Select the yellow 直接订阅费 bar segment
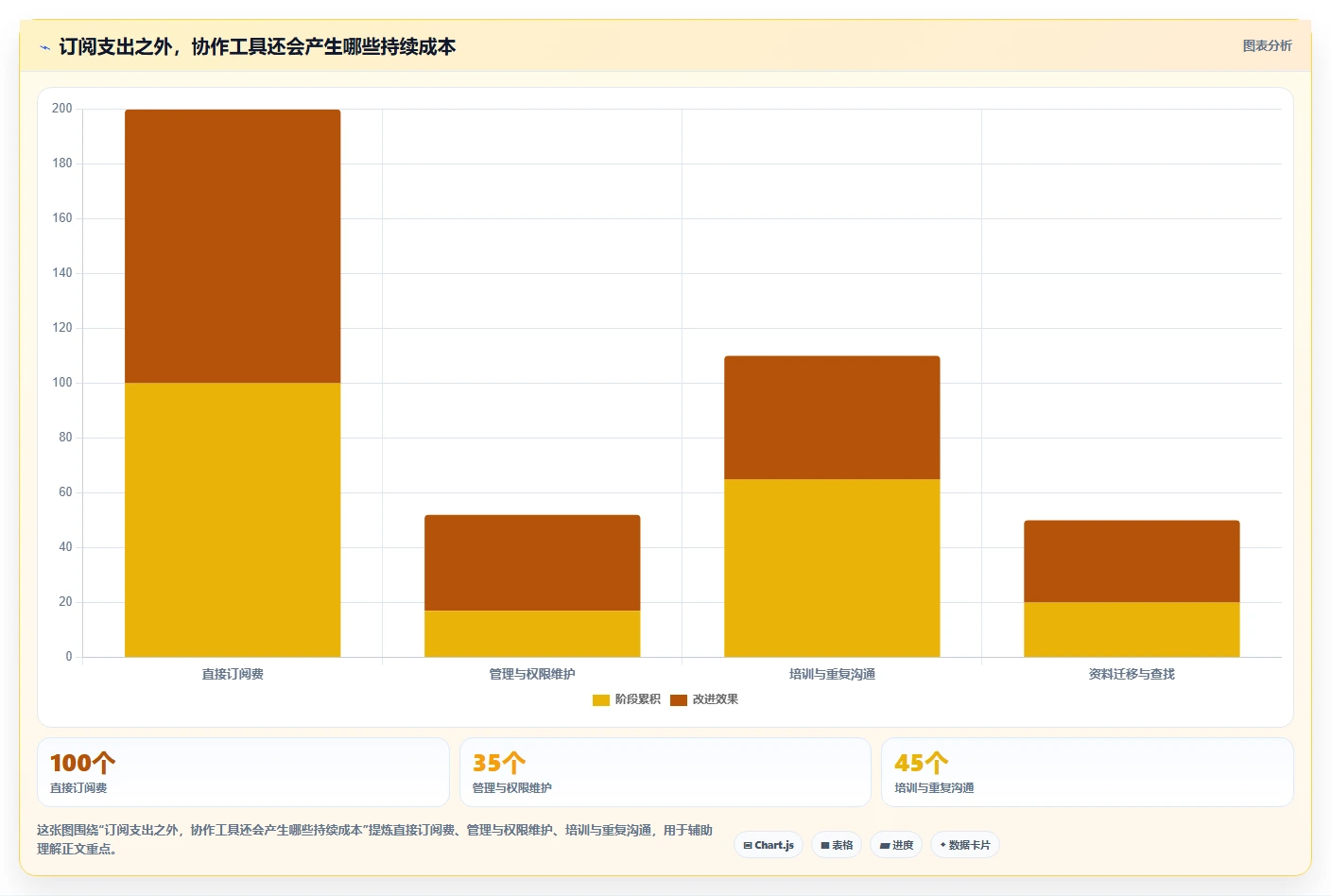Viewport: 1331px width, 896px height. tap(233, 520)
